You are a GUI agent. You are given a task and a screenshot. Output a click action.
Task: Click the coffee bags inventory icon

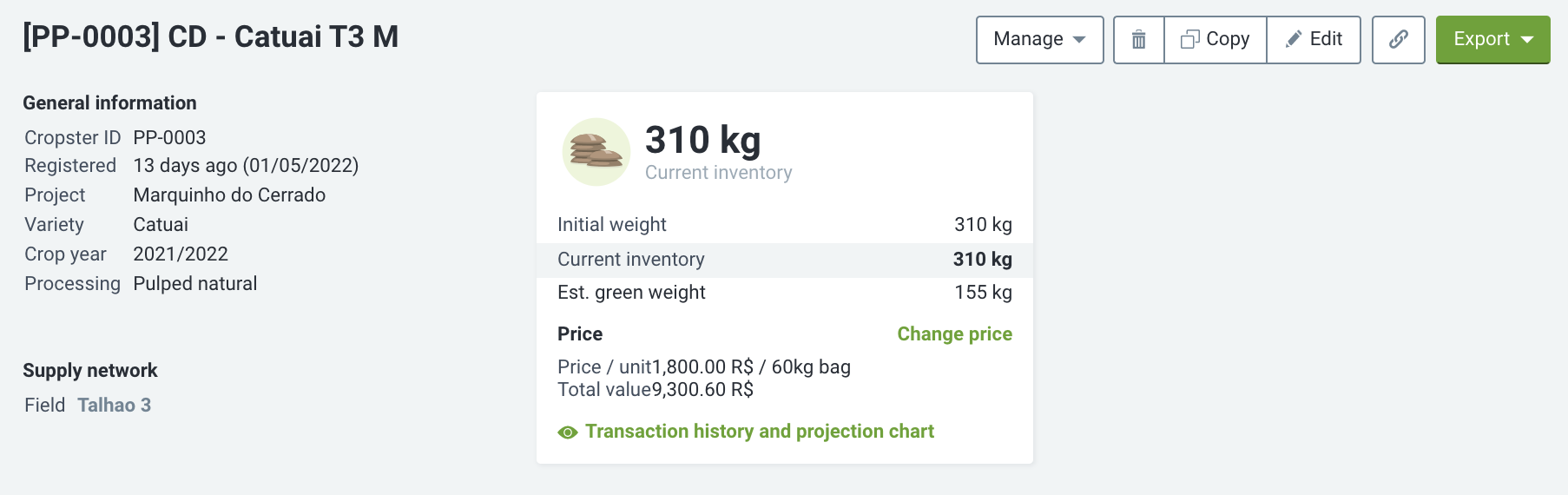(596, 152)
